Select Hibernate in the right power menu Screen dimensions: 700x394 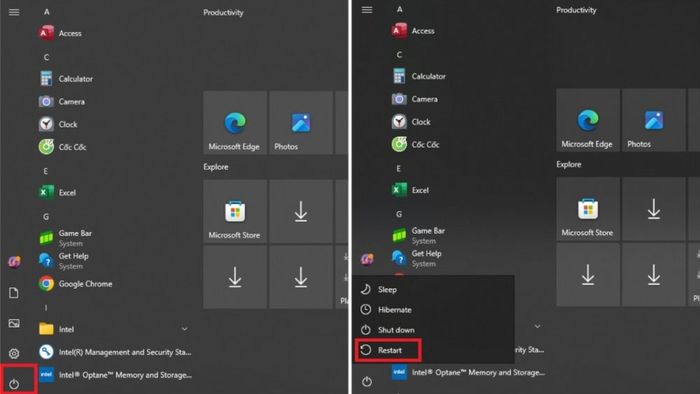point(387,310)
